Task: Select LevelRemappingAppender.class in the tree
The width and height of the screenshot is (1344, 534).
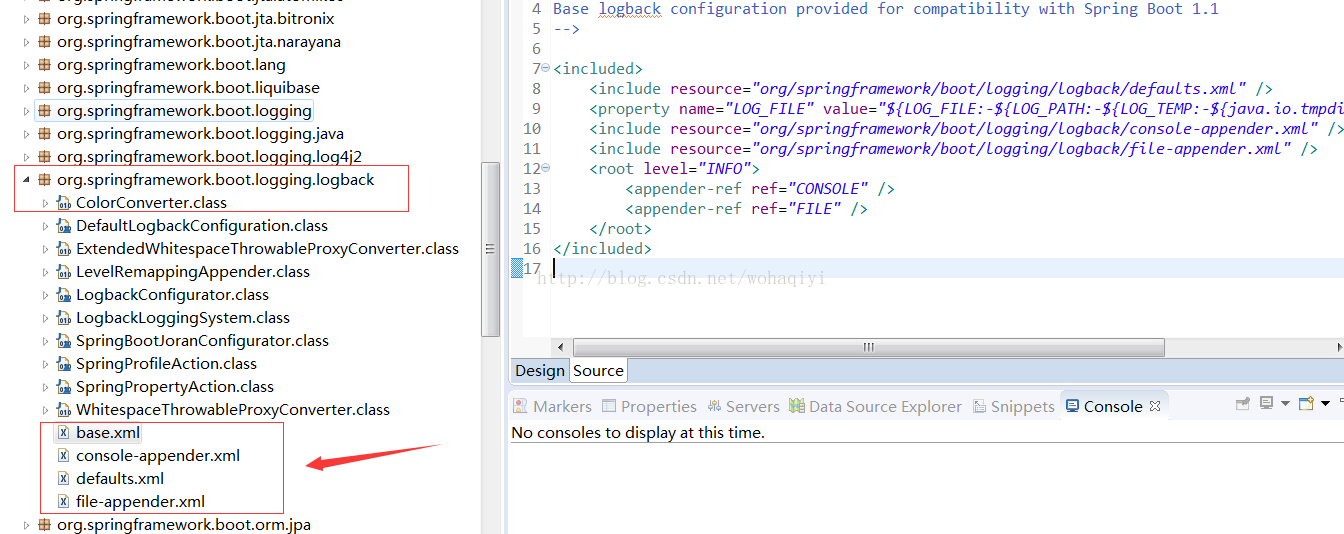Action: [x=193, y=272]
